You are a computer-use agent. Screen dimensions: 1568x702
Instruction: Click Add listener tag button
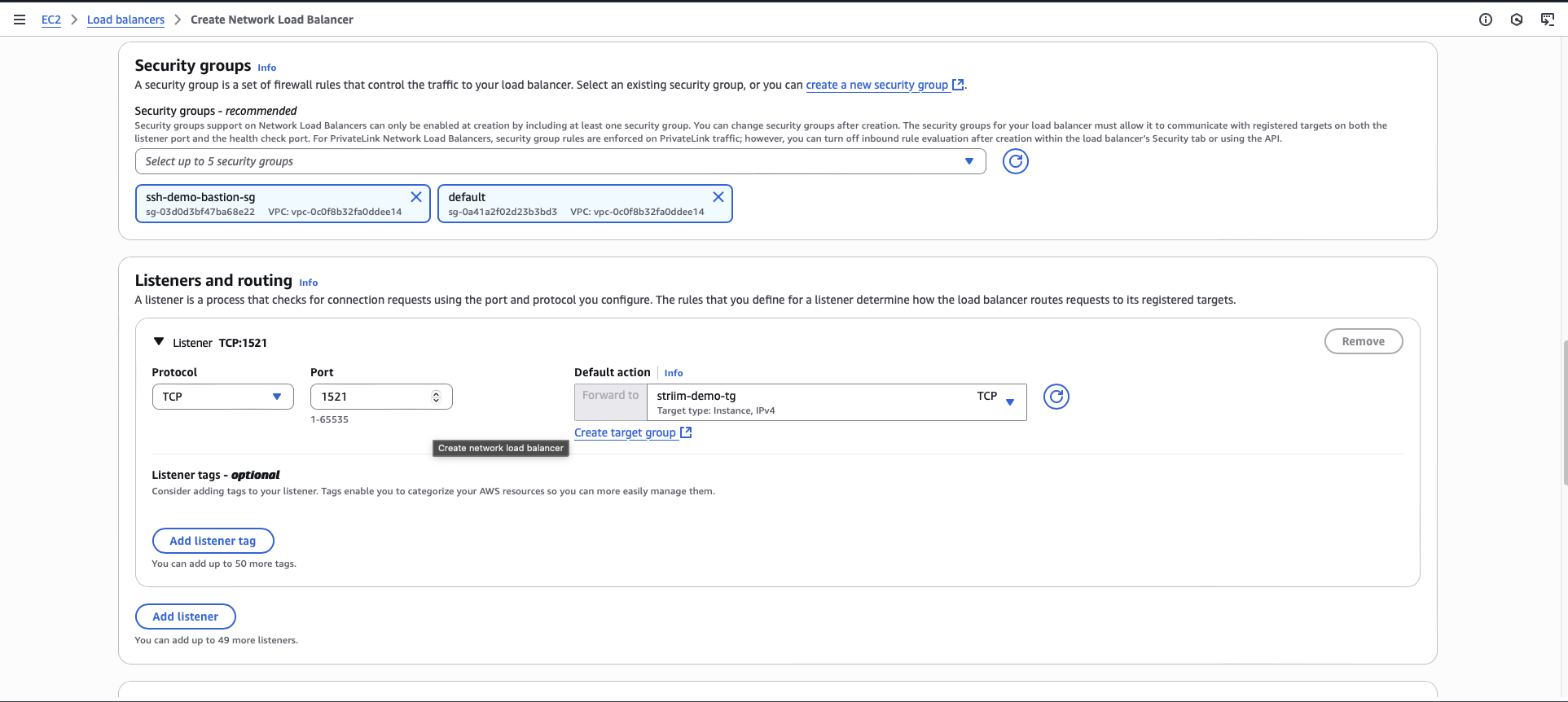213,541
